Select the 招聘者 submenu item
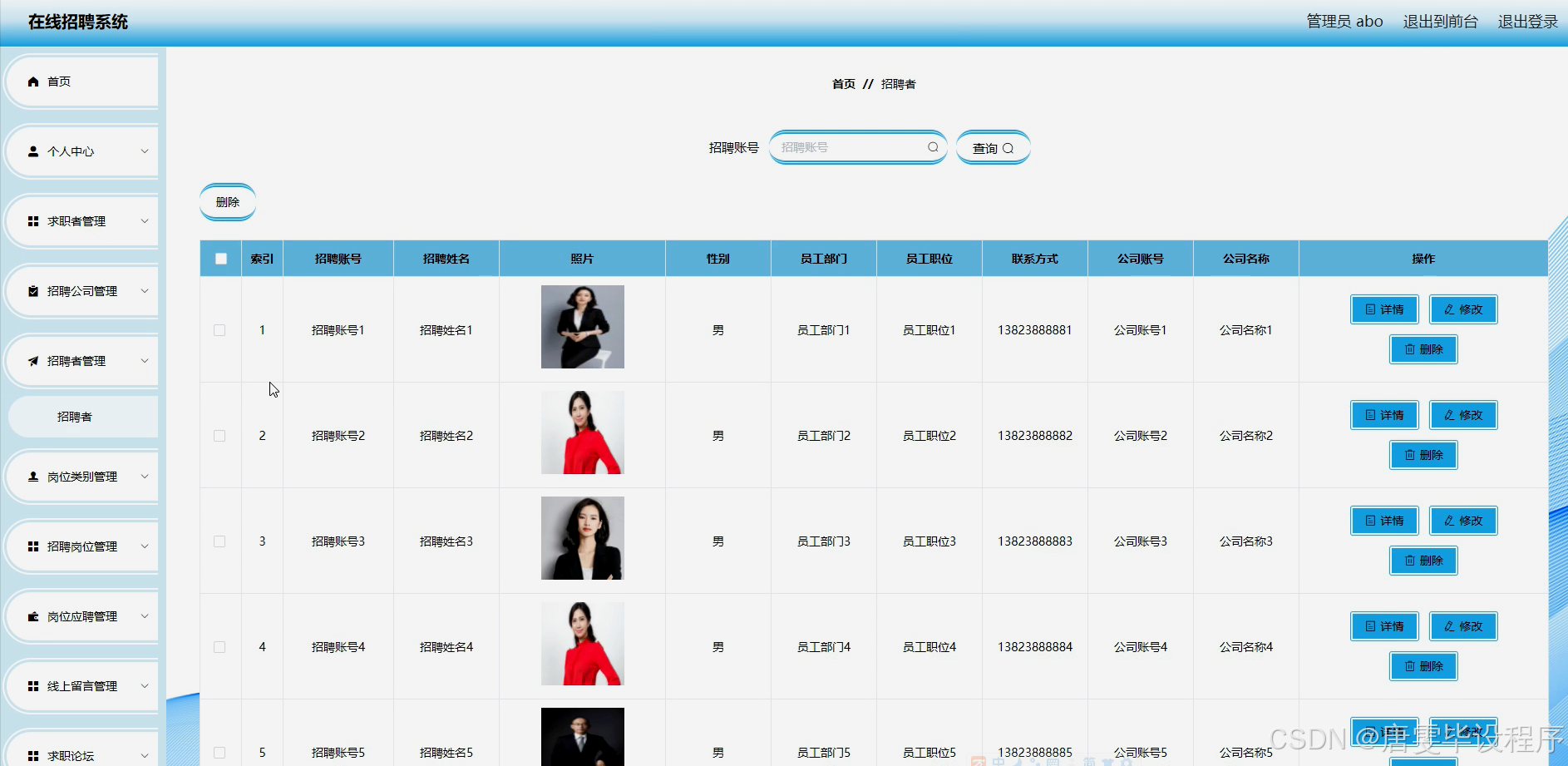Viewport: 1568px width, 766px height. pyautogui.click(x=83, y=417)
